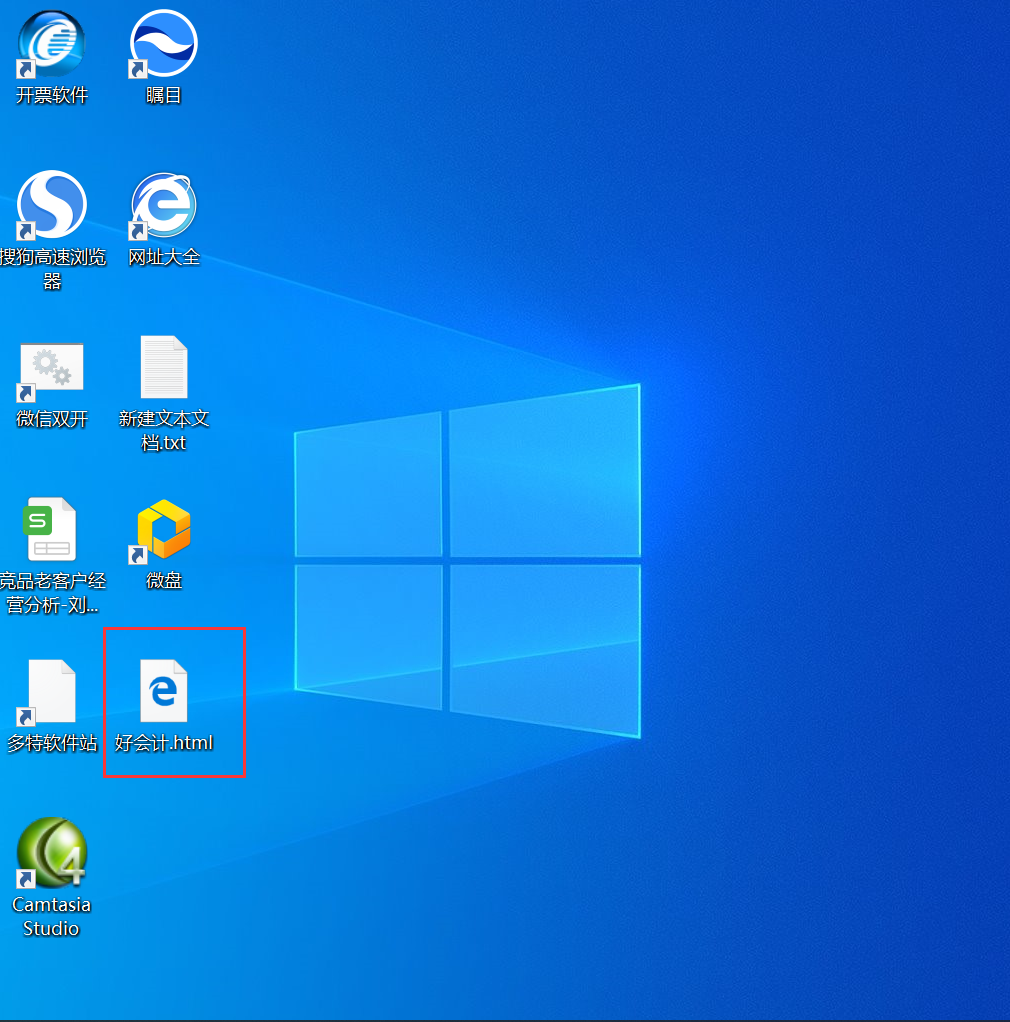Click the '好会计.html' file name label
1010x1022 pixels.
(164, 743)
